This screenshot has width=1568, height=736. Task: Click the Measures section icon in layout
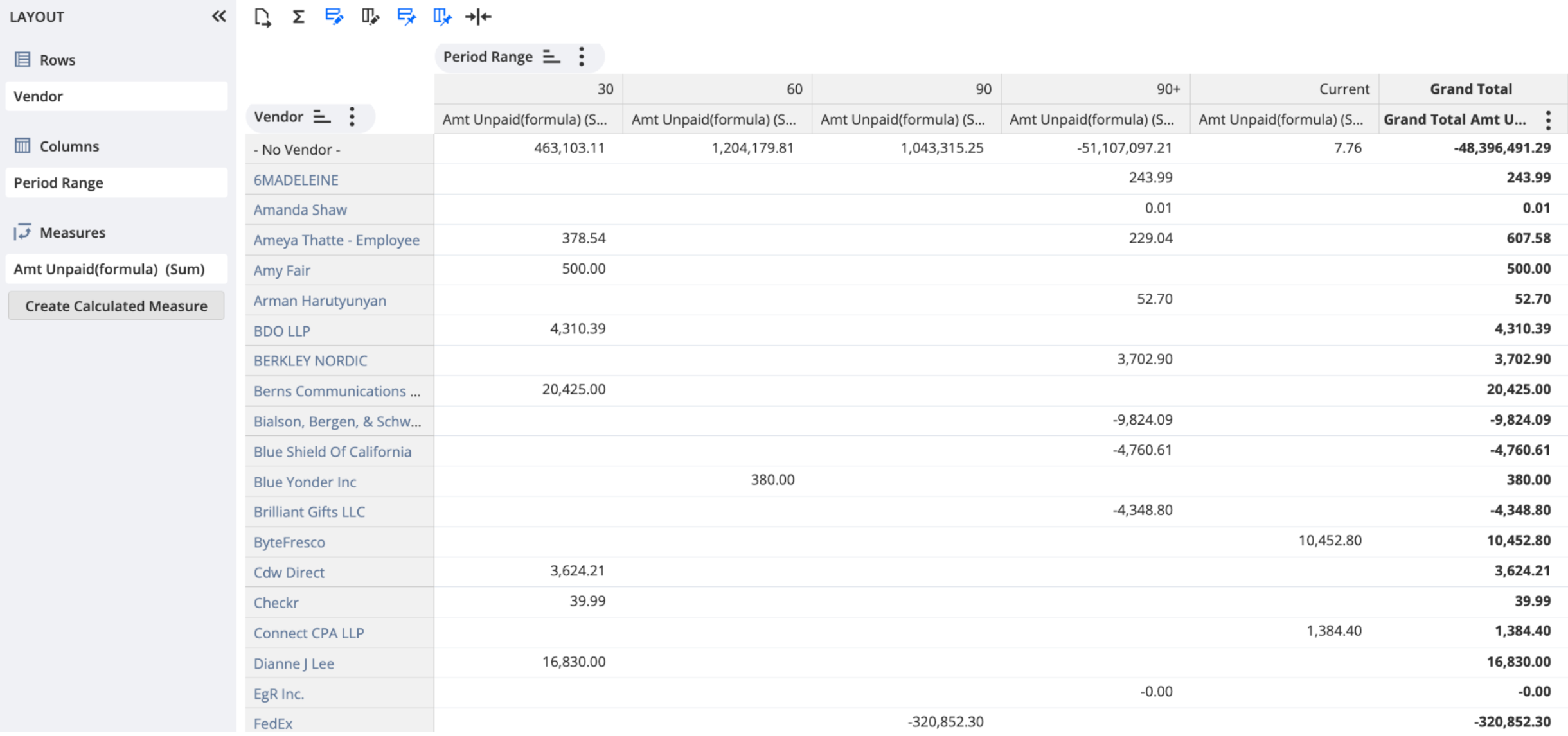22,232
